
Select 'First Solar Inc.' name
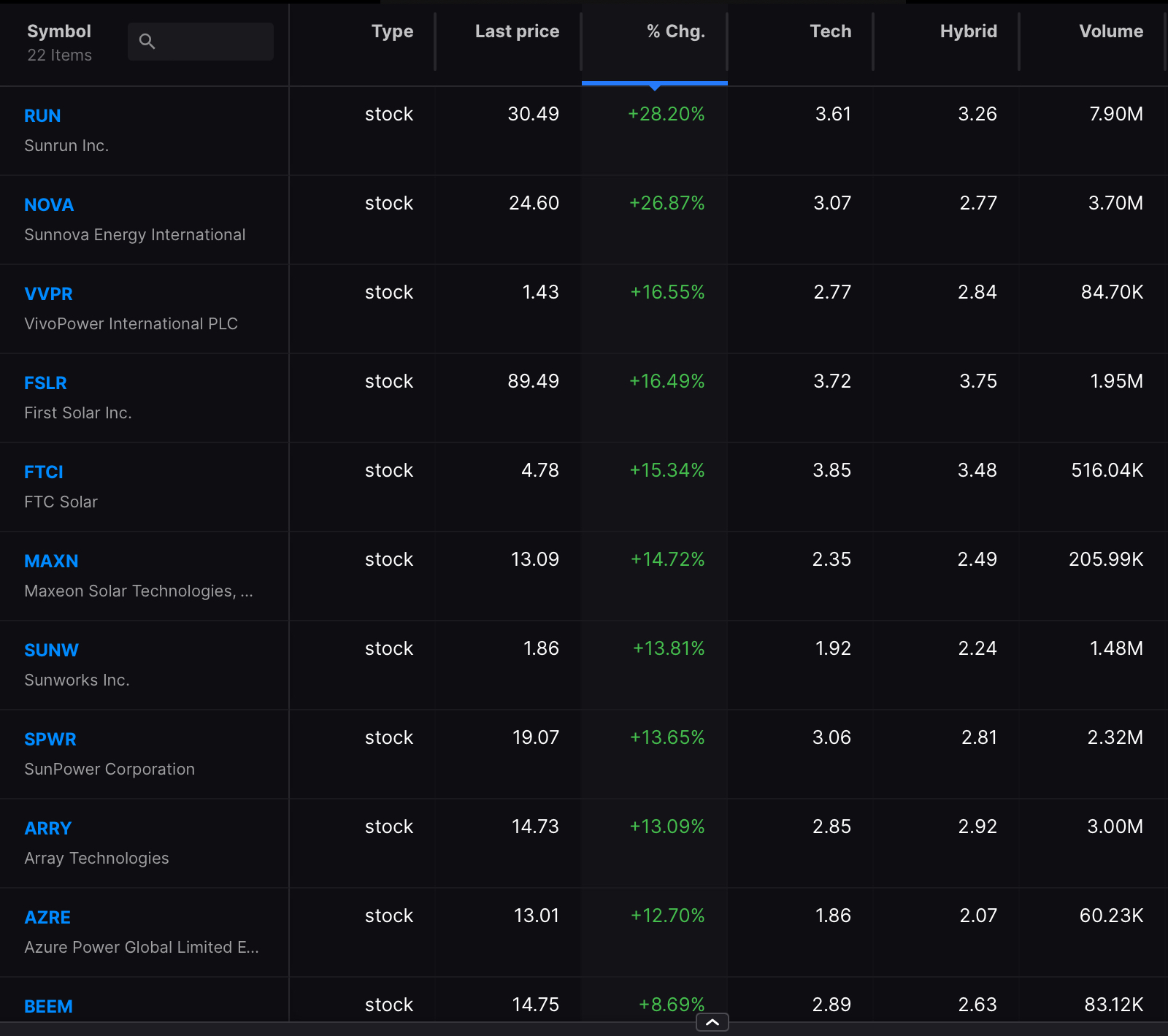78,413
